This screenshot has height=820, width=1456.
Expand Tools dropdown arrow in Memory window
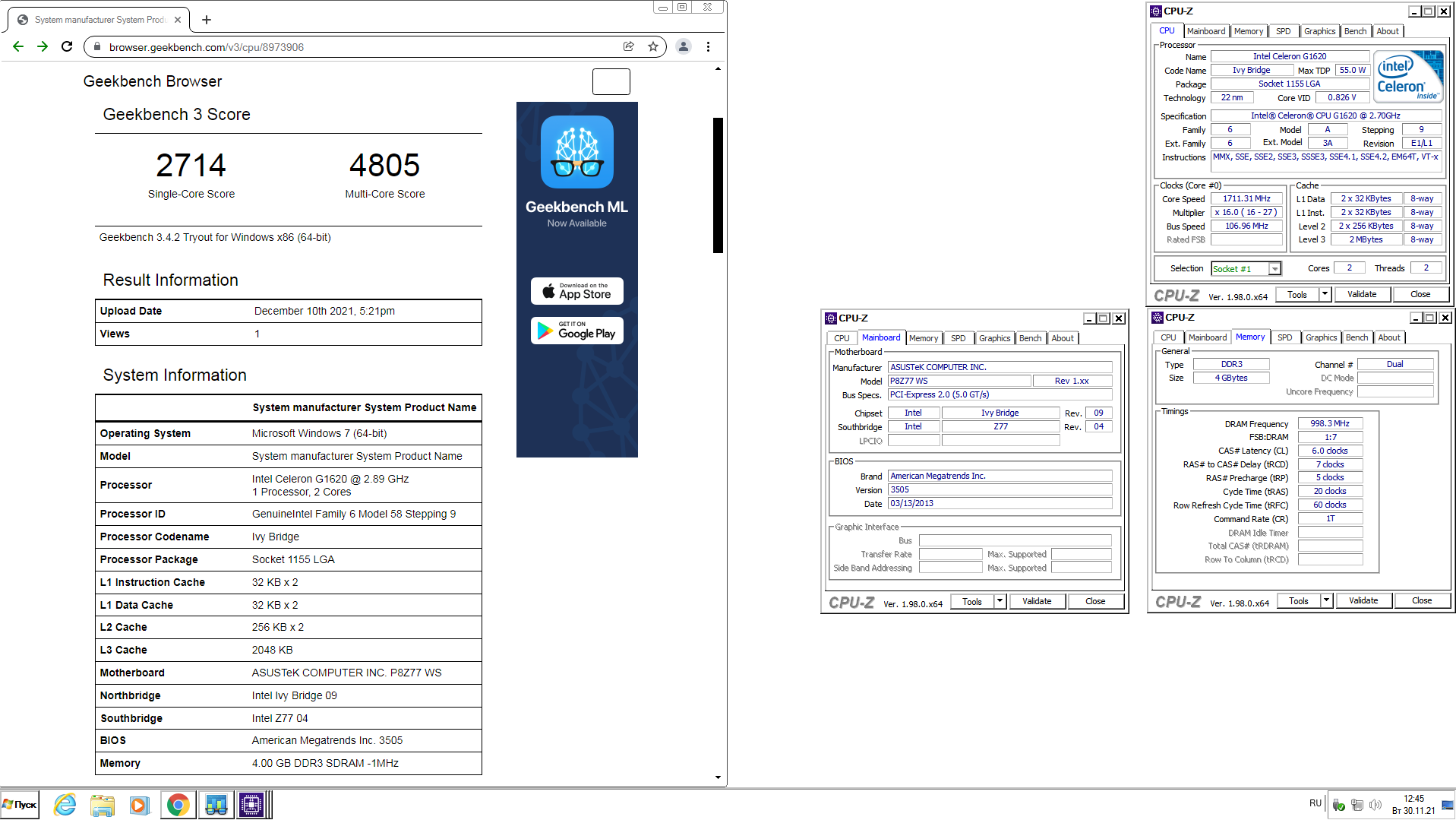tap(1326, 600)
